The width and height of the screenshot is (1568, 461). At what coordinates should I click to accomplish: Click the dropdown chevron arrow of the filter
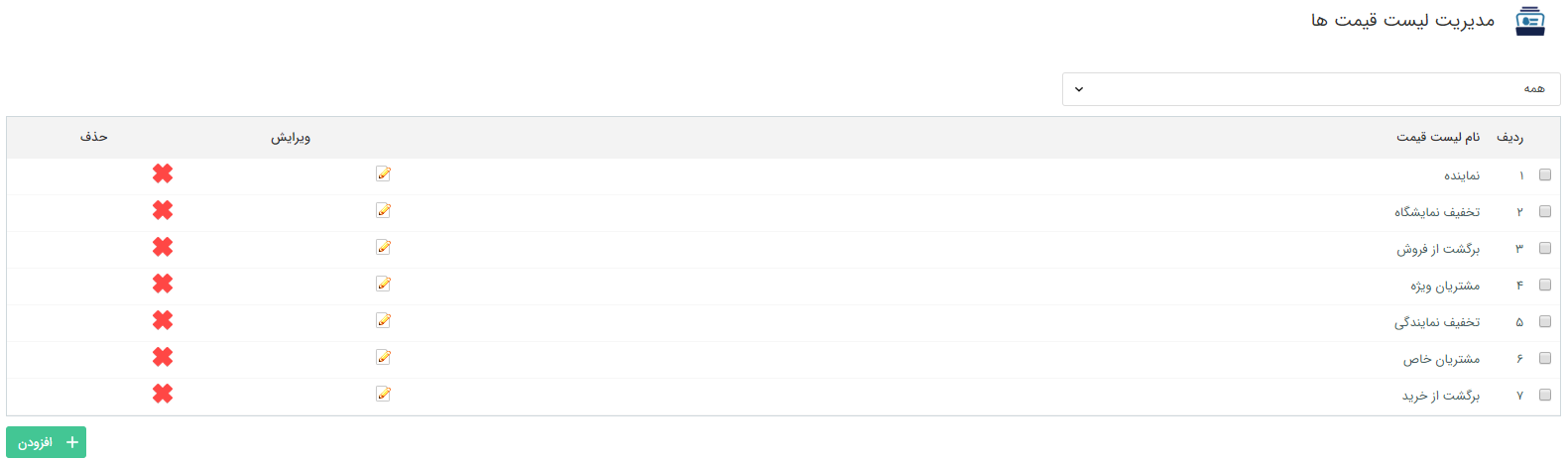[1079, 89]
